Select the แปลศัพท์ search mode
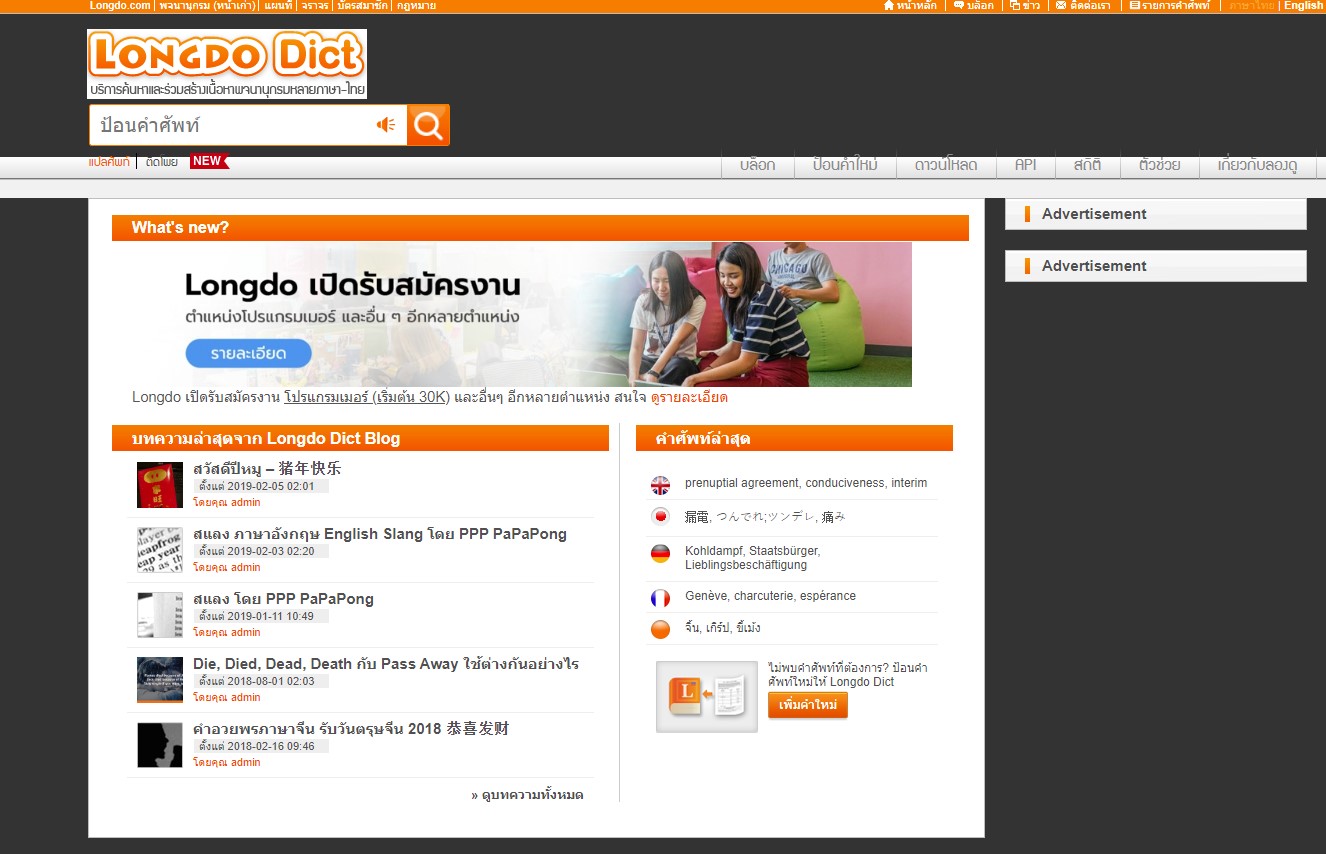 pos(109,162)
